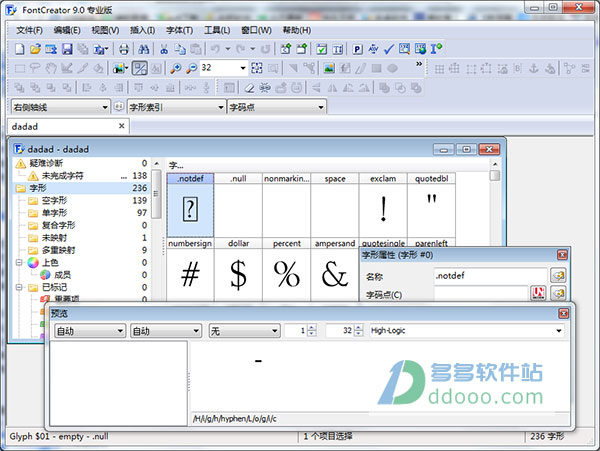Open Font properties (P) icon
The image size is (600, 451).
[x=357, y=49]
